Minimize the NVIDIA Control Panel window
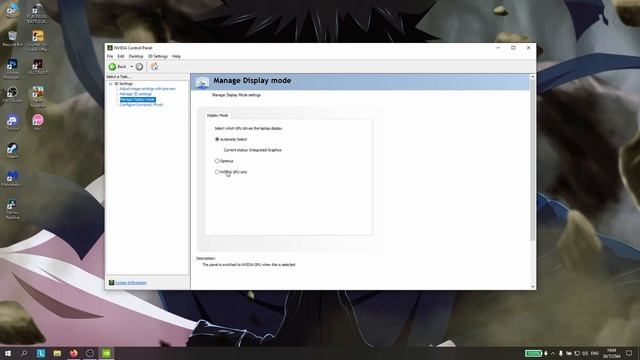 [498, 48]
